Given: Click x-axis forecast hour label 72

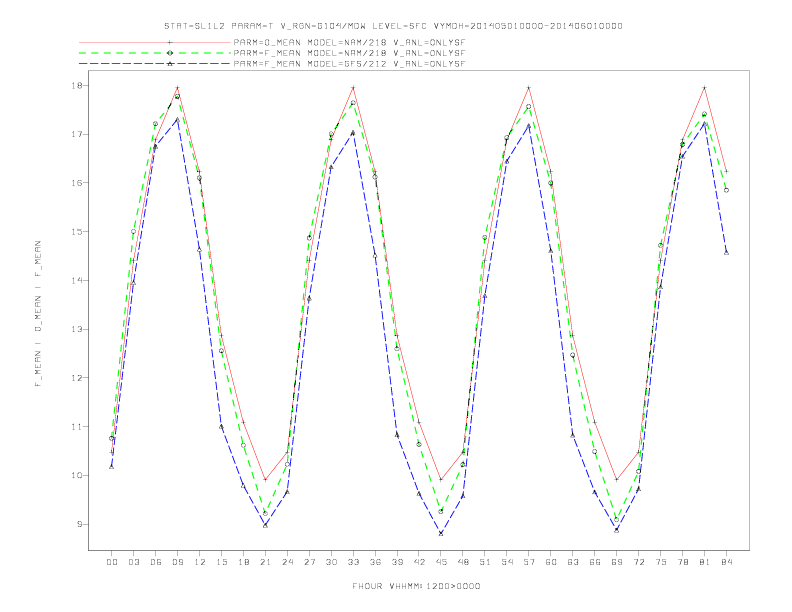Looking at the screenshot, I should pos(638,562).
